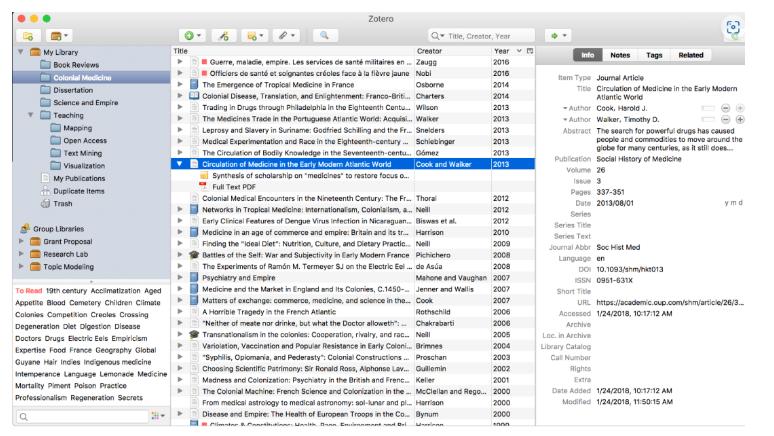
Task: Select Networks in Tropical Medicine book icon
Action: click(194, 210)
